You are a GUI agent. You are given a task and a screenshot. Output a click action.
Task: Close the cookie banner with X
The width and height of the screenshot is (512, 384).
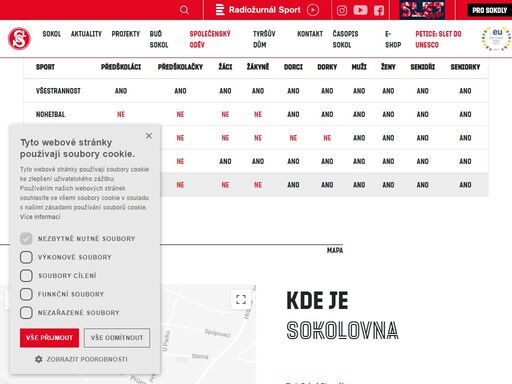pos(149,136)
